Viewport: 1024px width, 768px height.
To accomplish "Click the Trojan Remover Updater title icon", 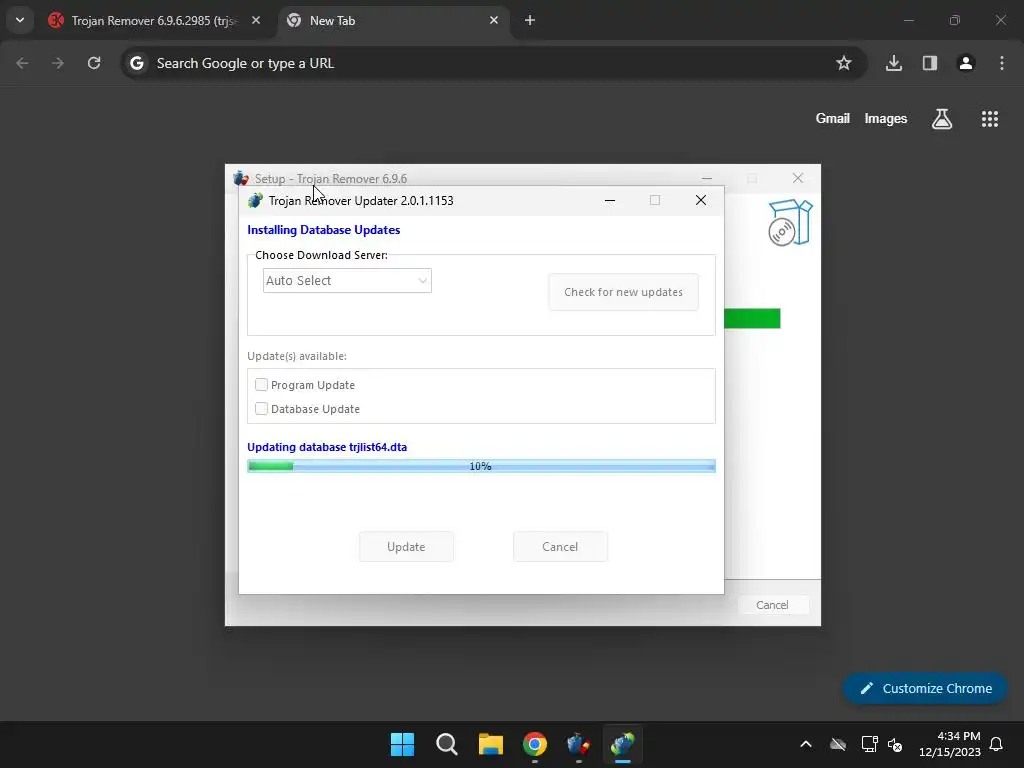I will (255, 200).
